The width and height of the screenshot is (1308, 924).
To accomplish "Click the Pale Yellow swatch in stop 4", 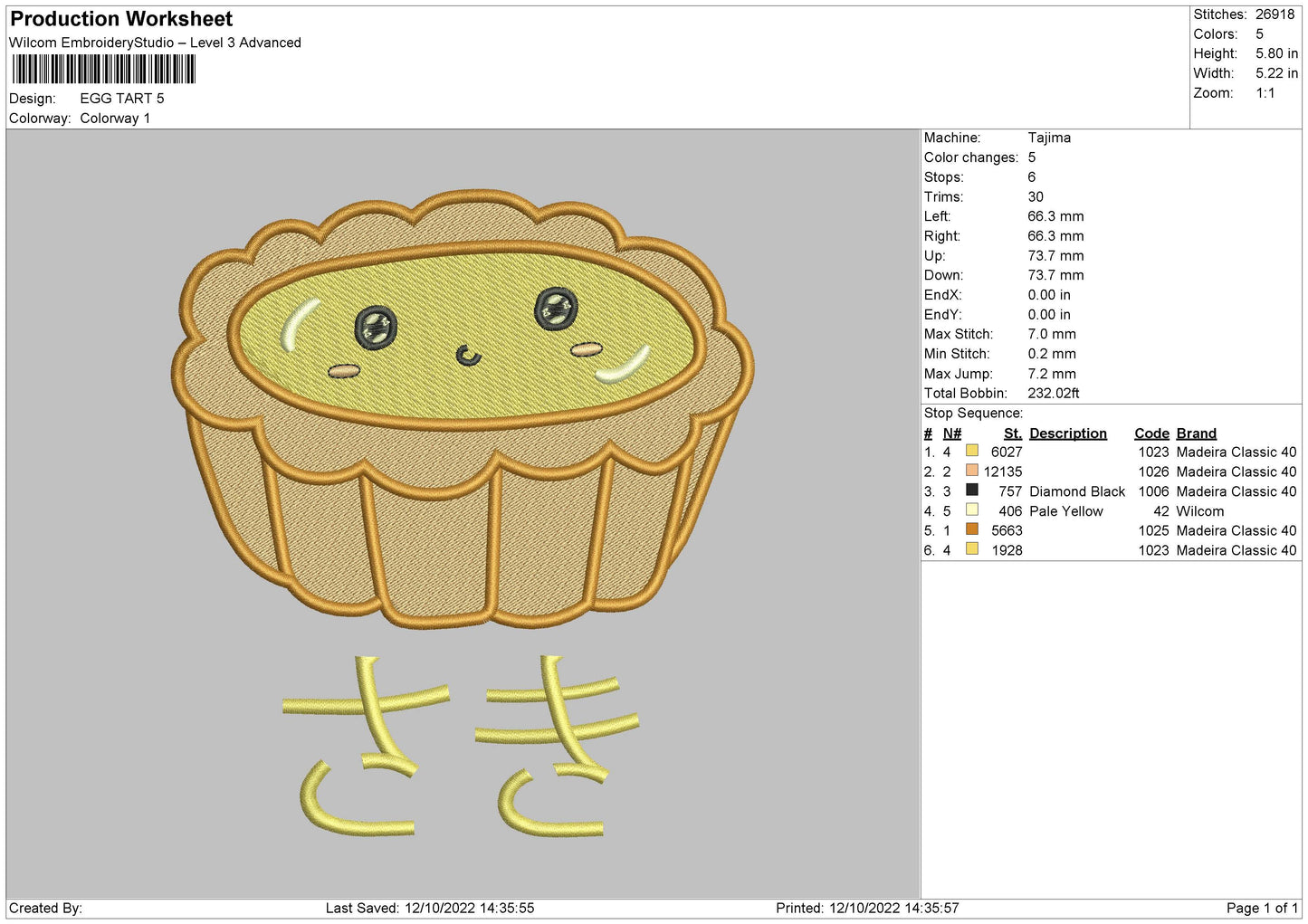I will pyautogui.click(x=972, y=510).
